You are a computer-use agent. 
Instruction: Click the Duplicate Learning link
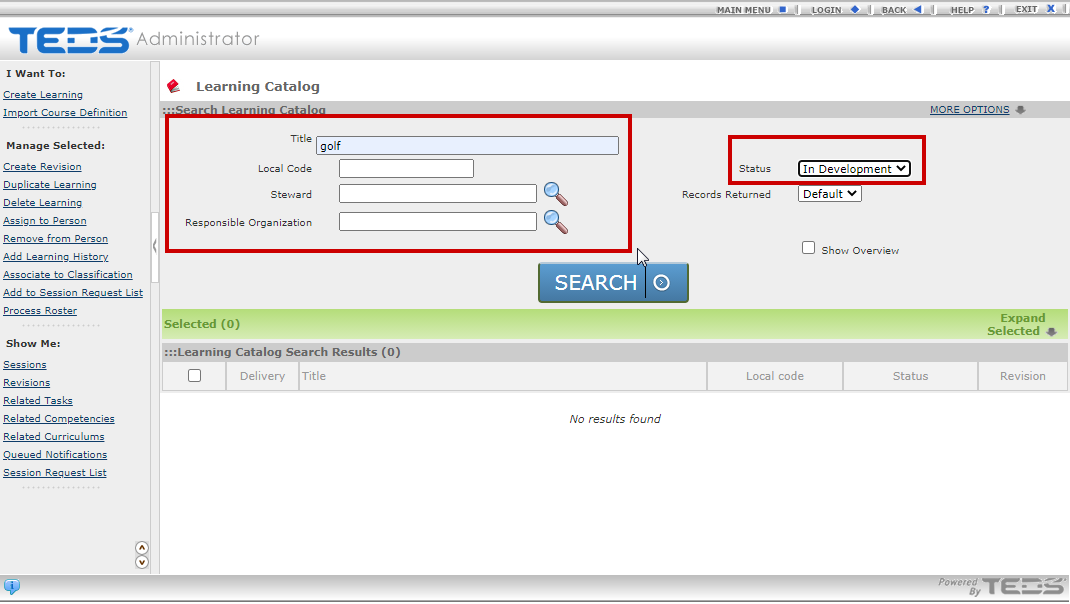coord(50,185)
